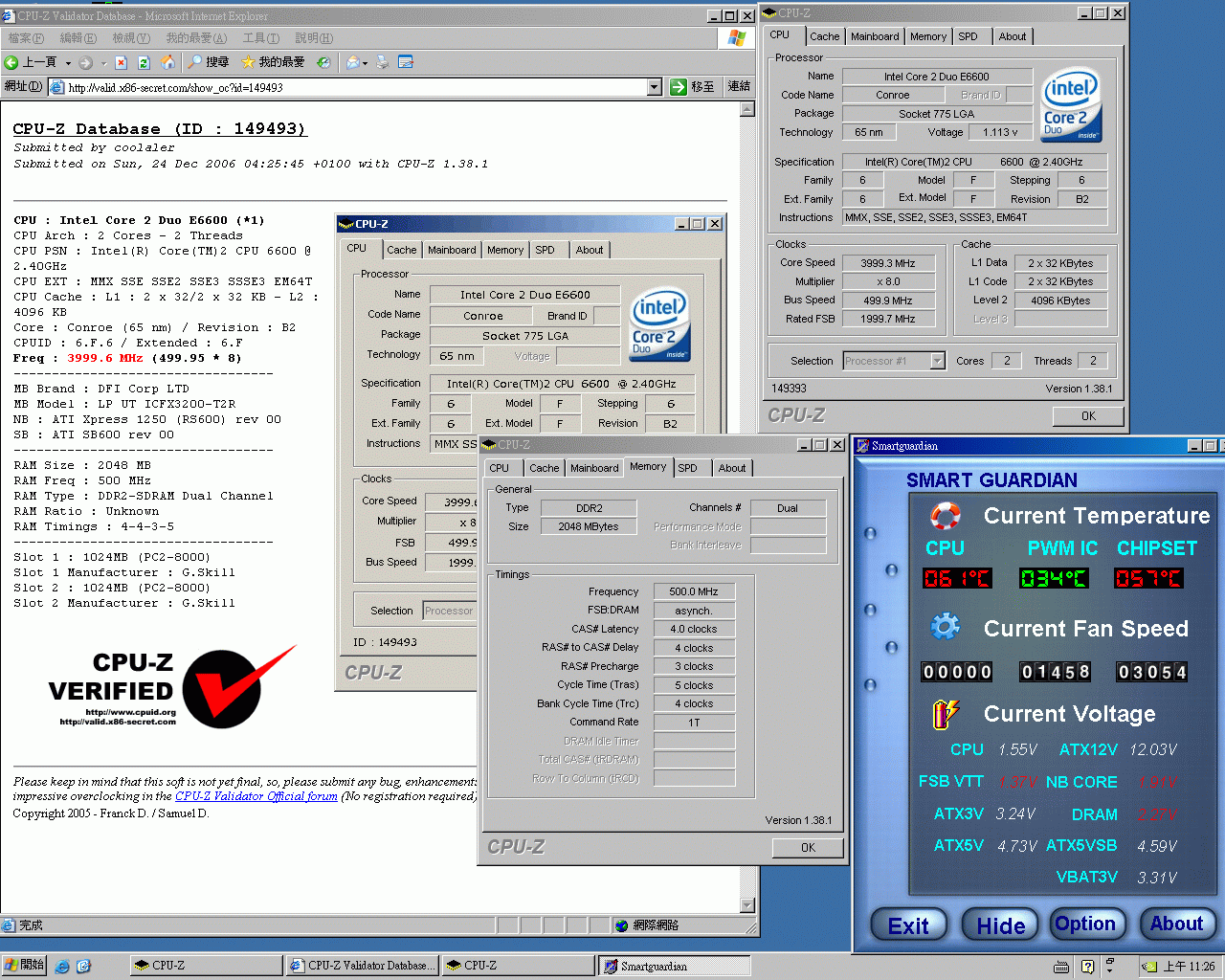
Task: Click the About button in Smart Guardian
Action: coord(1177,924)
